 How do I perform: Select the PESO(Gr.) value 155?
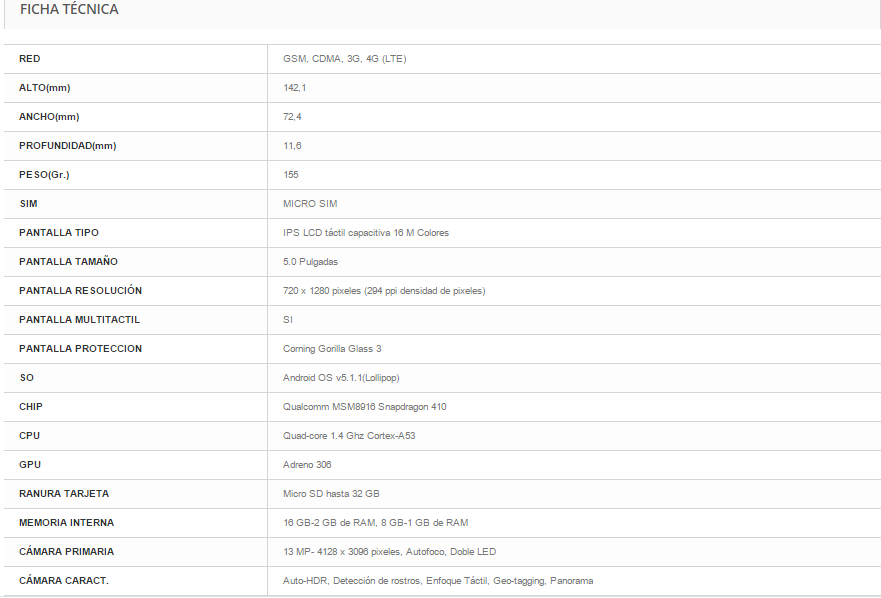coord(290,175)
